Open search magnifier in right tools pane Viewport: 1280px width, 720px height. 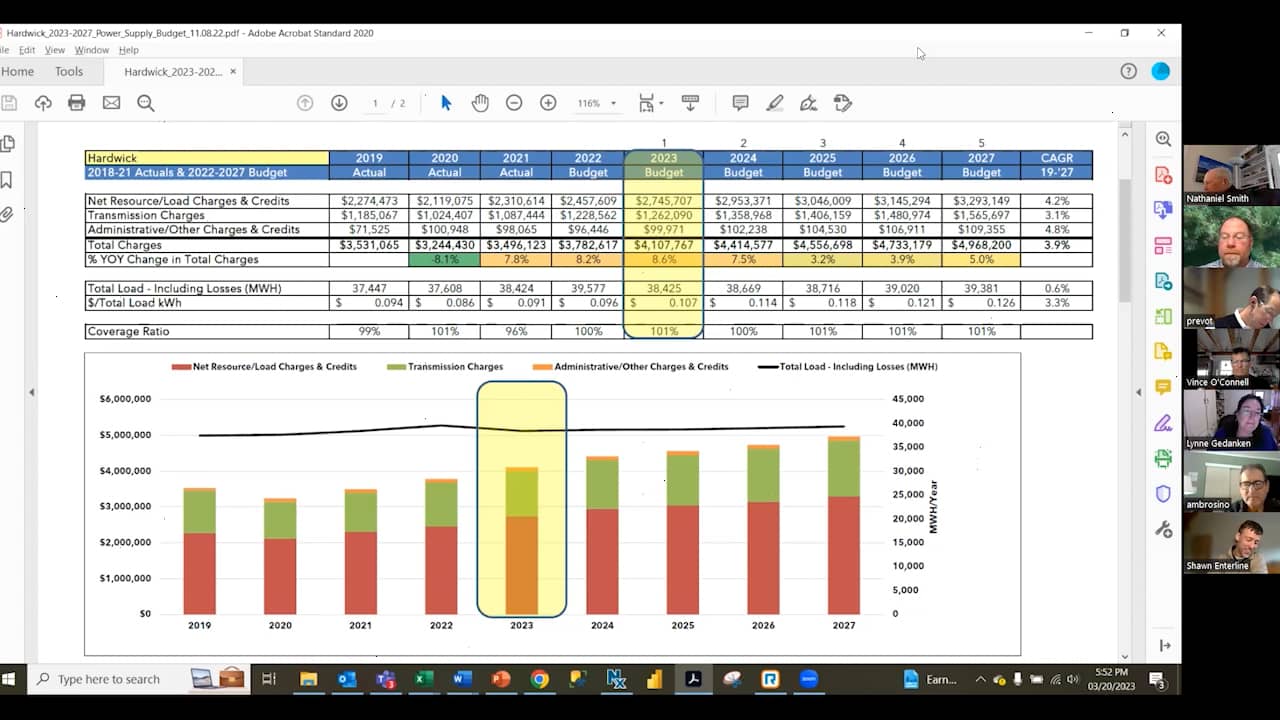[x=1163, y=140]
